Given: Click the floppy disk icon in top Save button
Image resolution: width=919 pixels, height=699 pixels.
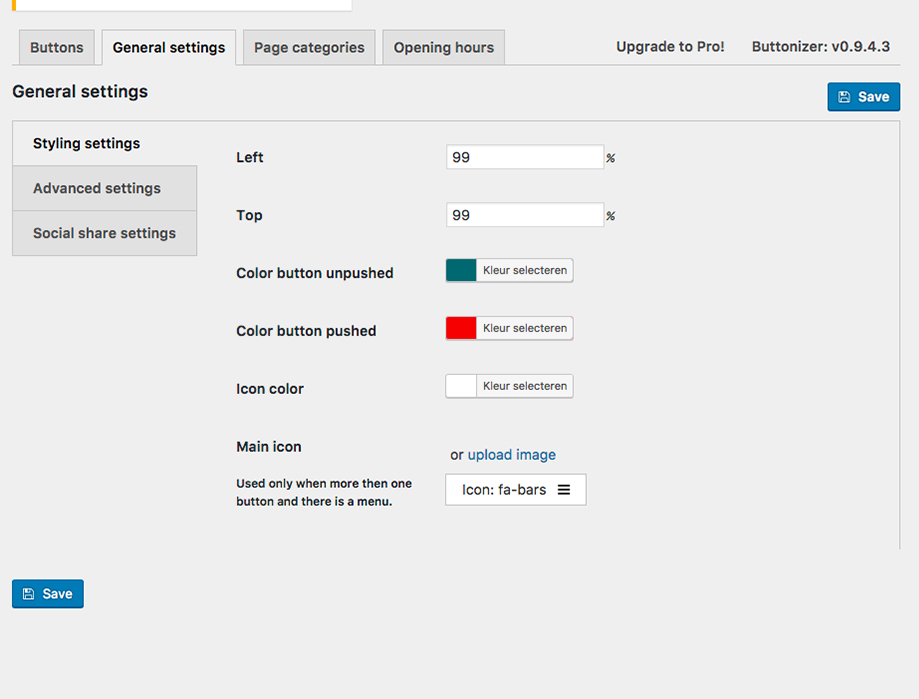Looking at the screenshot, I should [844, 97].
